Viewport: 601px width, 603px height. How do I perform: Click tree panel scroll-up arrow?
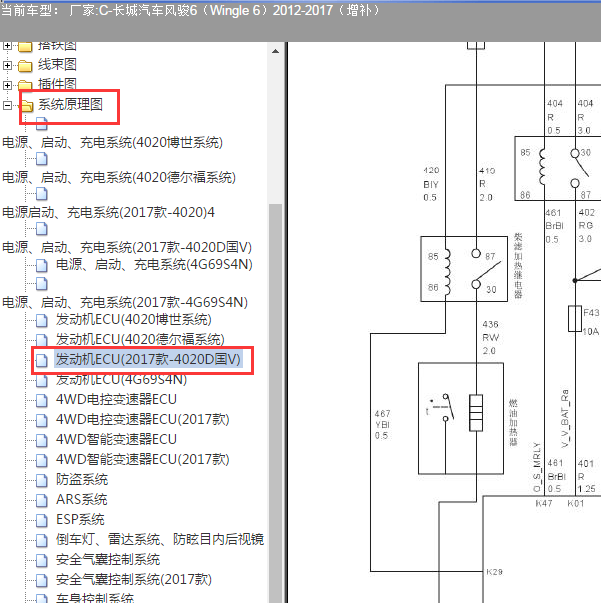point(275,51)
